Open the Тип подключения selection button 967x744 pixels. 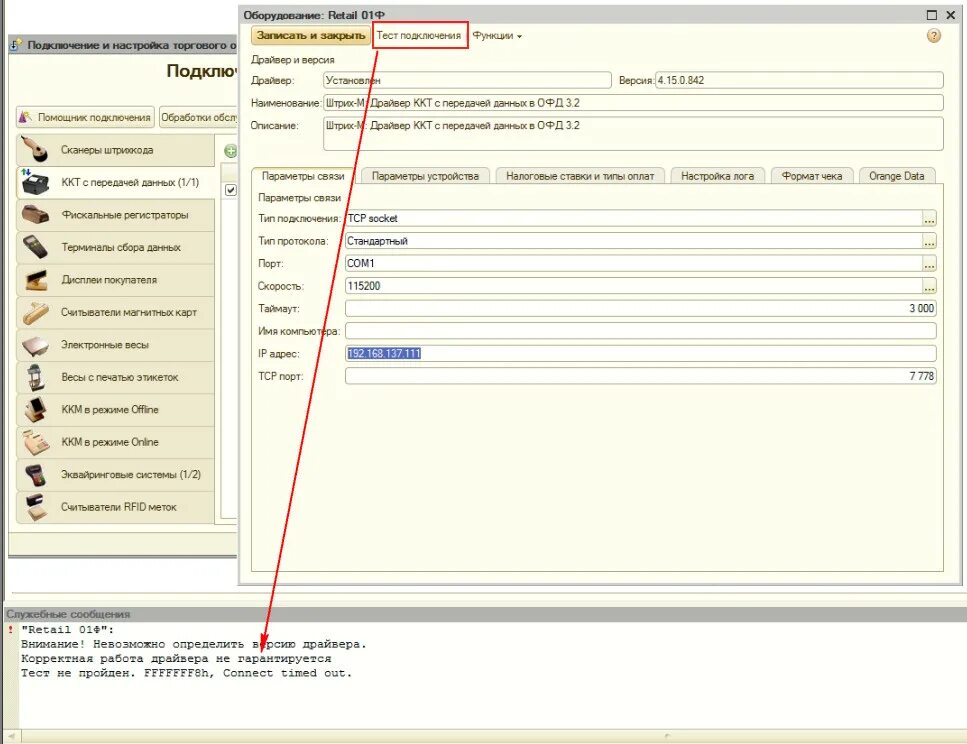point(929,218)
